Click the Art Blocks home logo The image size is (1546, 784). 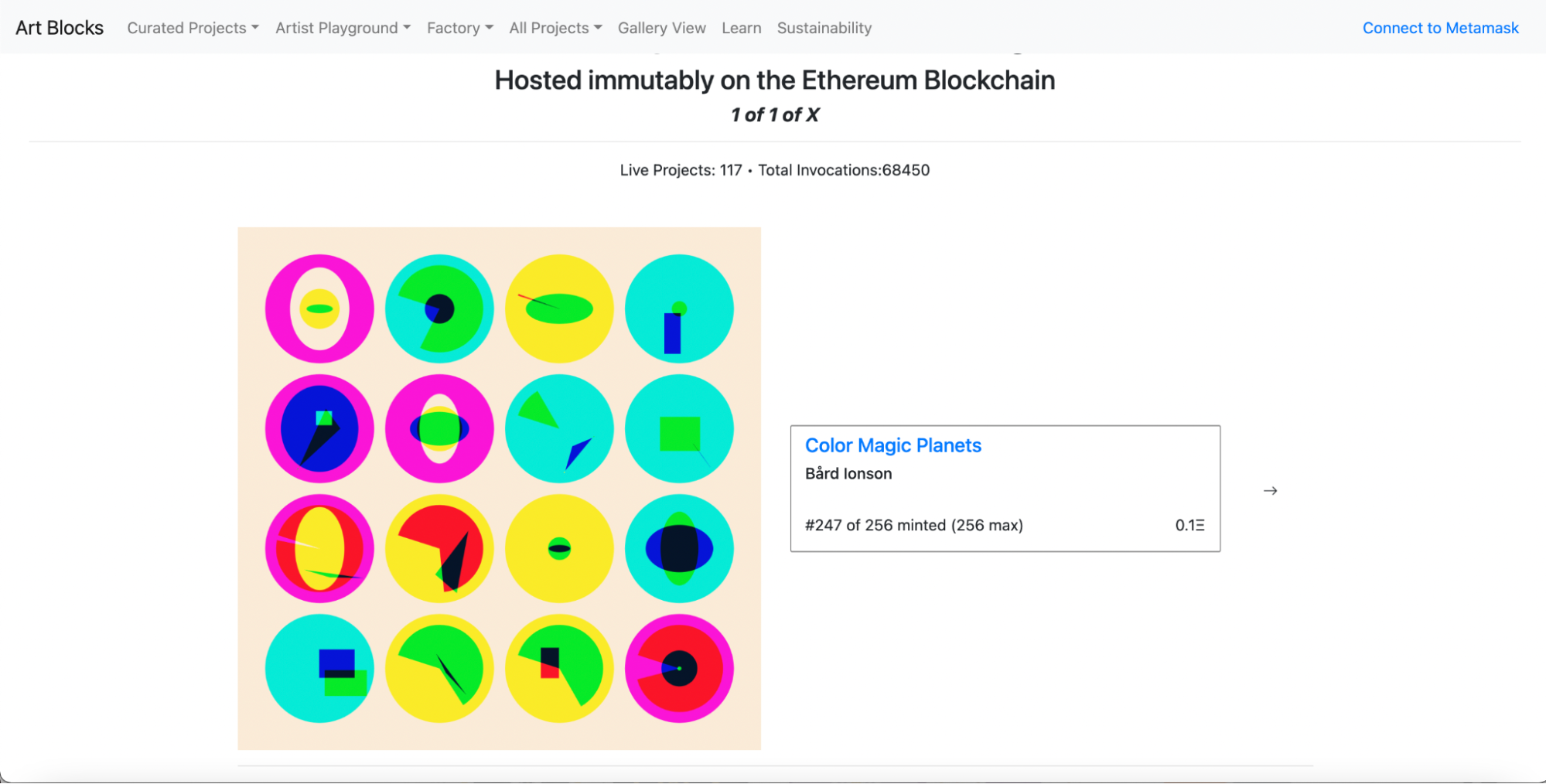[x=60, y=28]
